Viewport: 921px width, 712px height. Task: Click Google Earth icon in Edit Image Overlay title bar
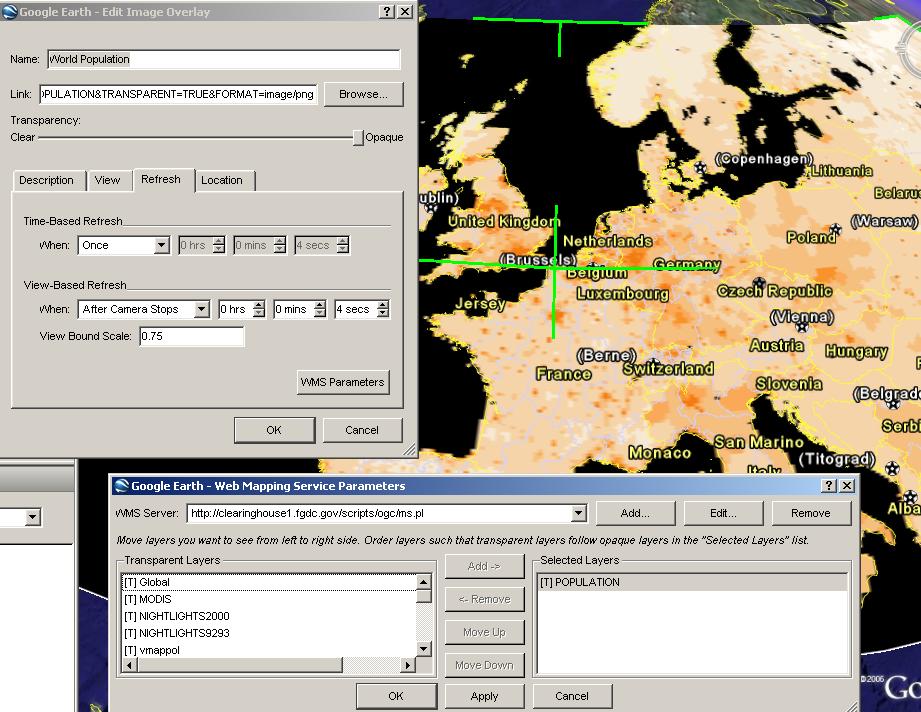point(9,12)
